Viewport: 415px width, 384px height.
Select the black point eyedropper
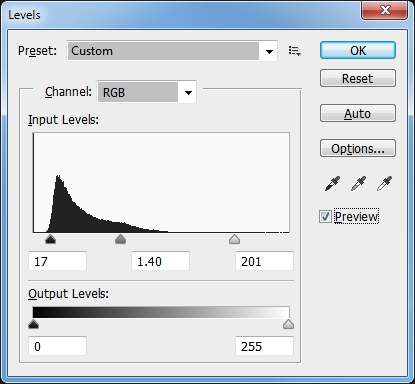332,184
